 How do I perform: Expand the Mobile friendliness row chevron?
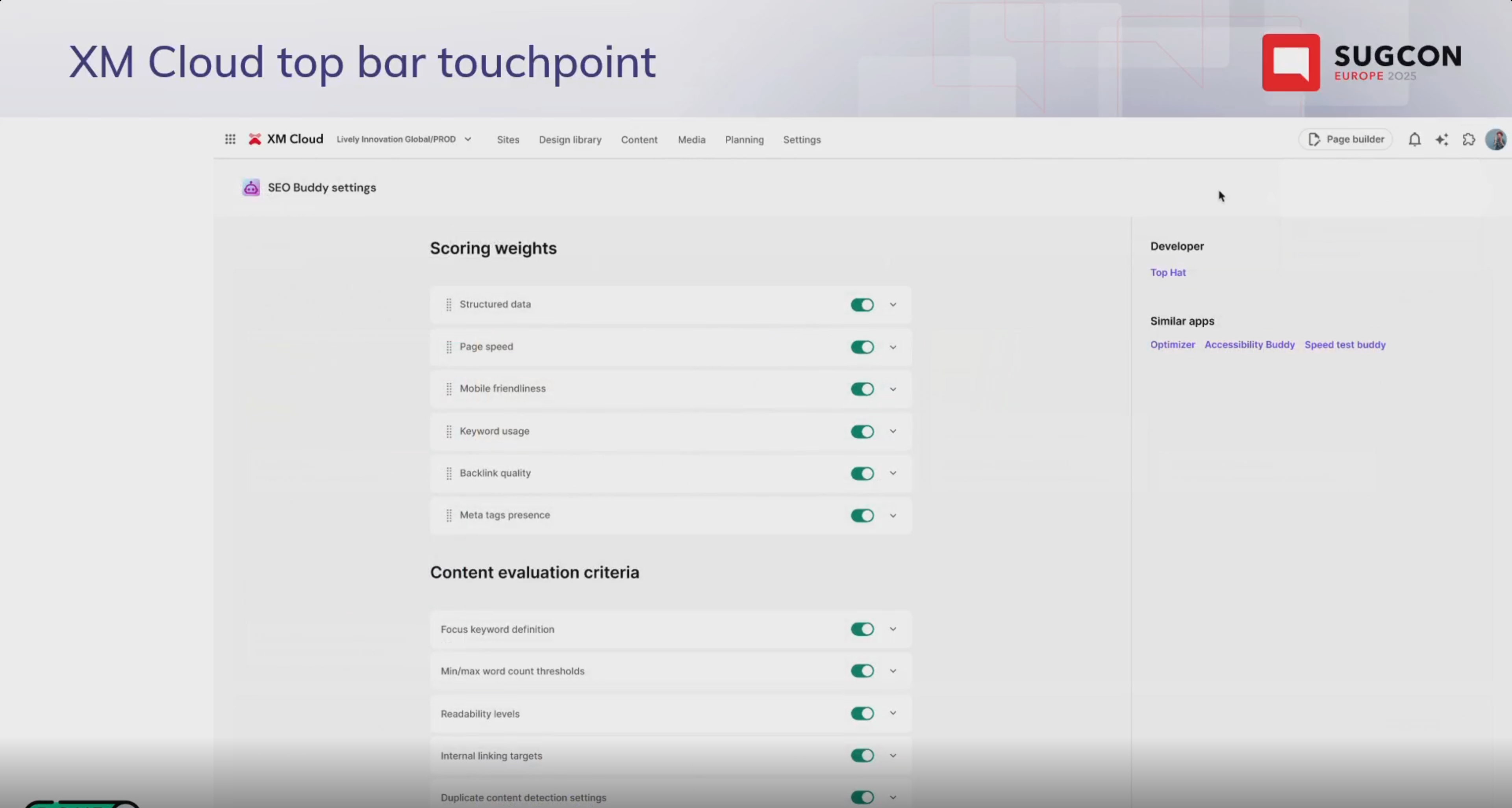point(893,389)
